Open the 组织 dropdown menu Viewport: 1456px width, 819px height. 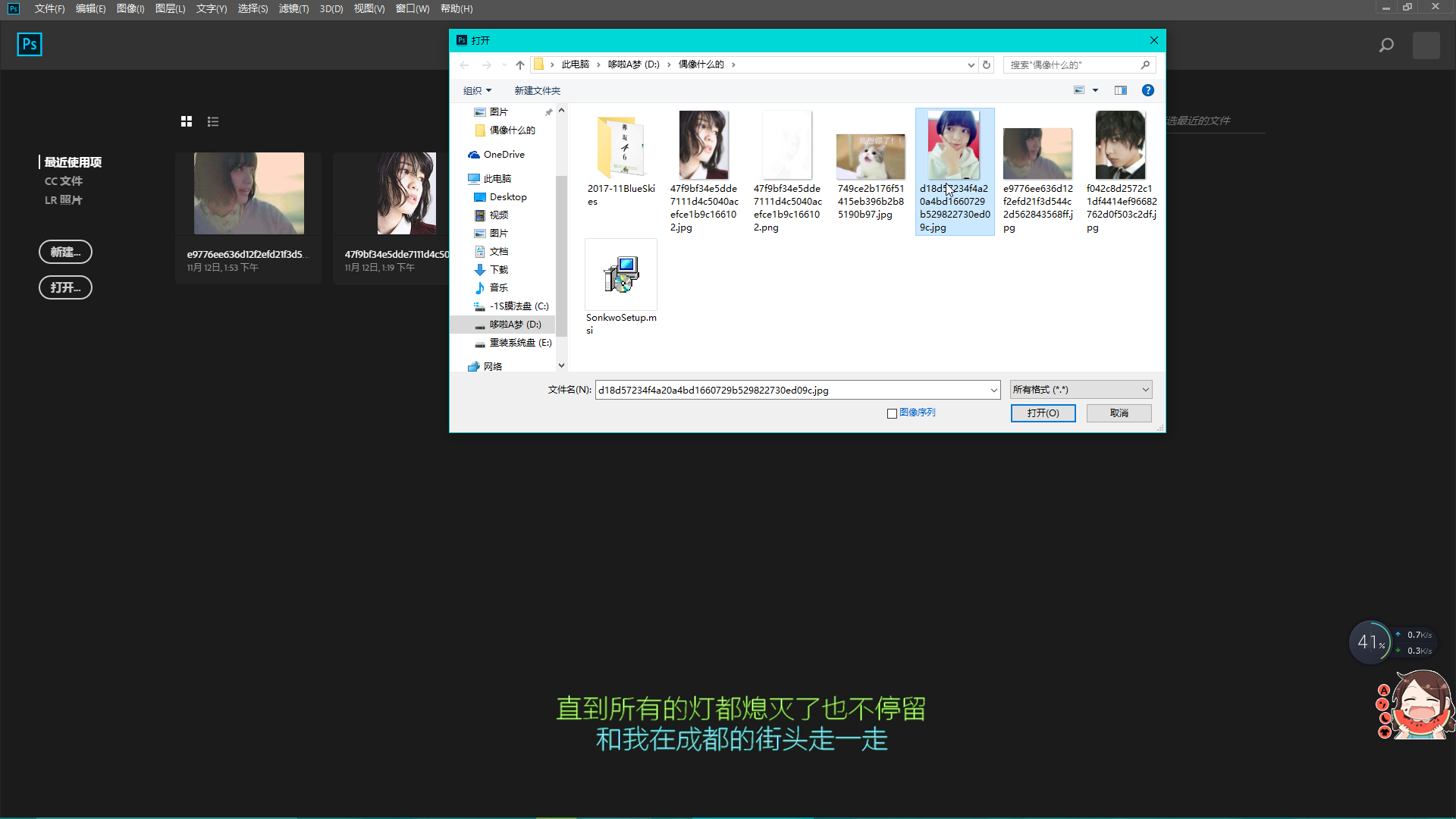[477, 90]
